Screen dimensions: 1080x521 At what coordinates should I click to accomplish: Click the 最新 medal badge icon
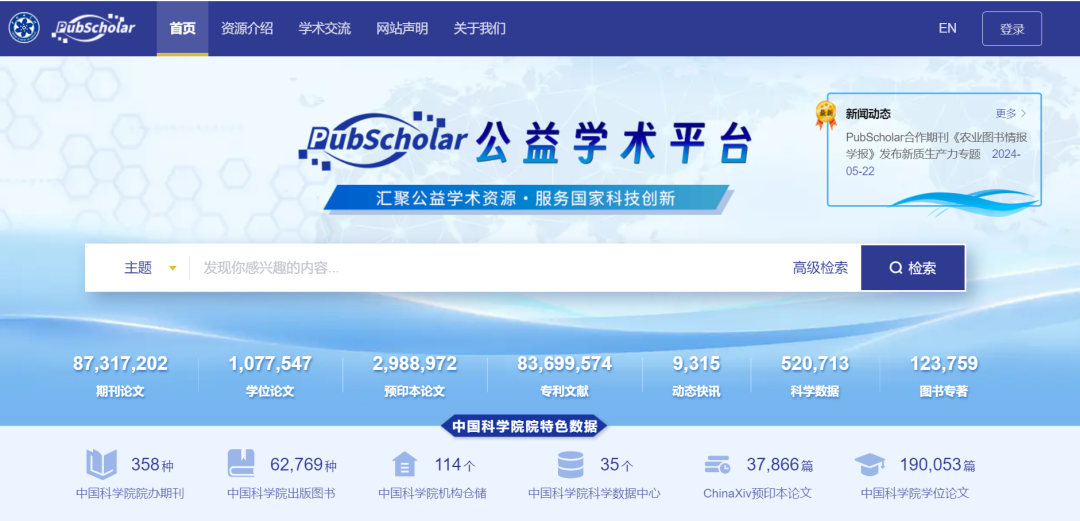826,115
